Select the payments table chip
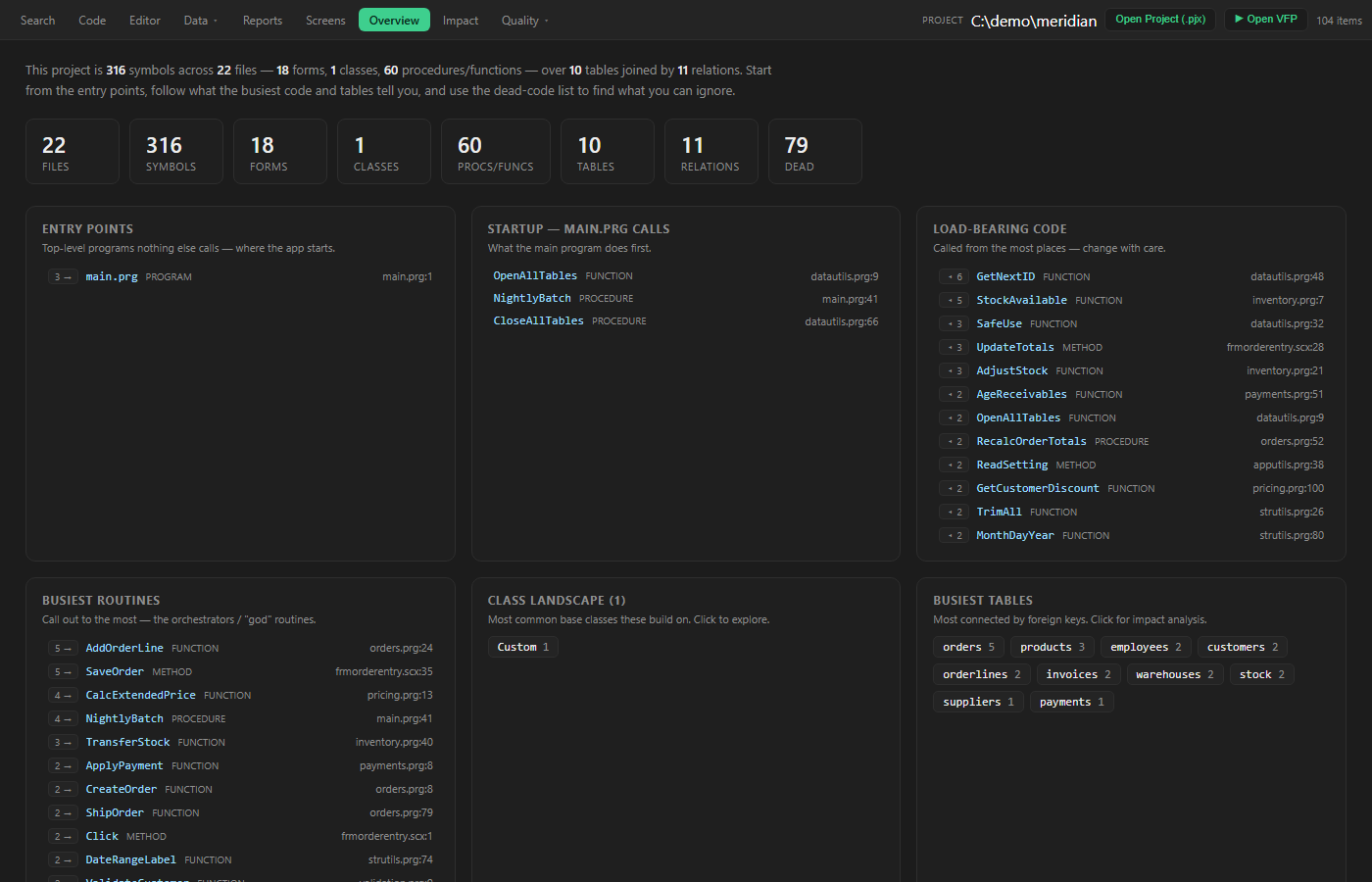Viewport: 1372px width, 882px height. coord(1072,702)
